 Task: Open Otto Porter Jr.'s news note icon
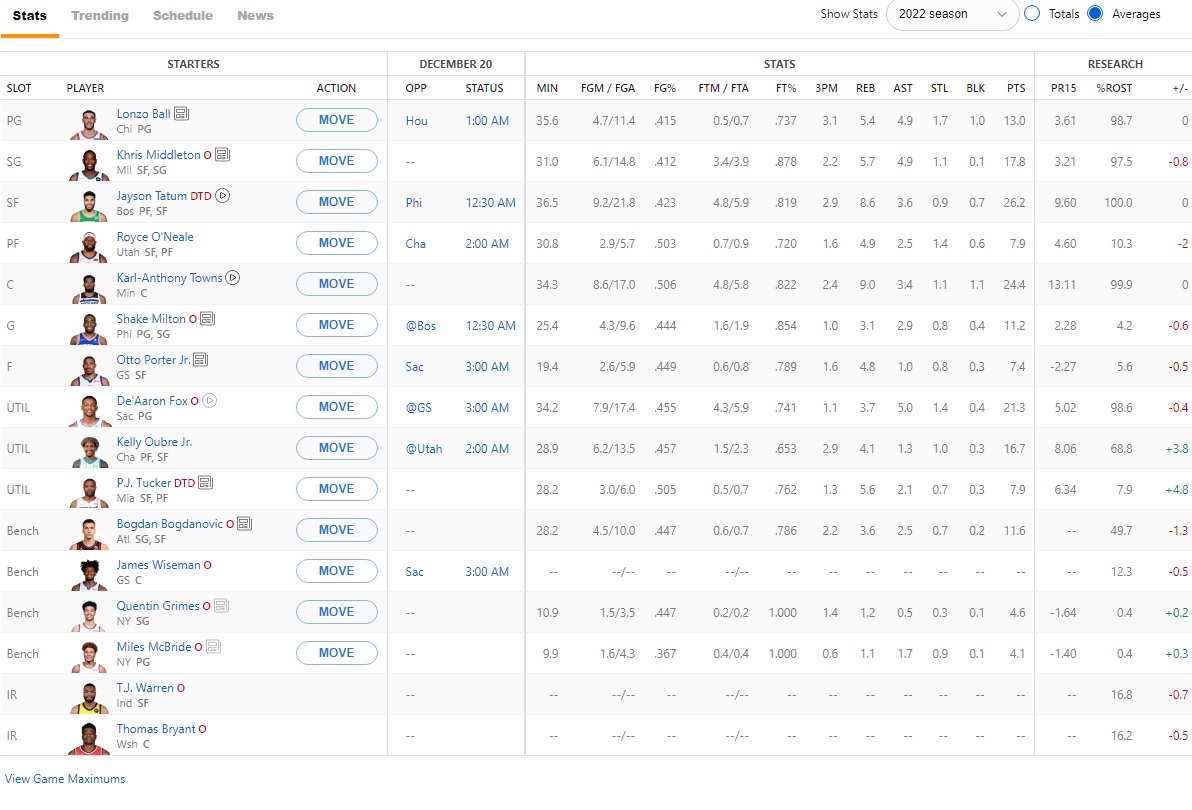coord(201,359)
